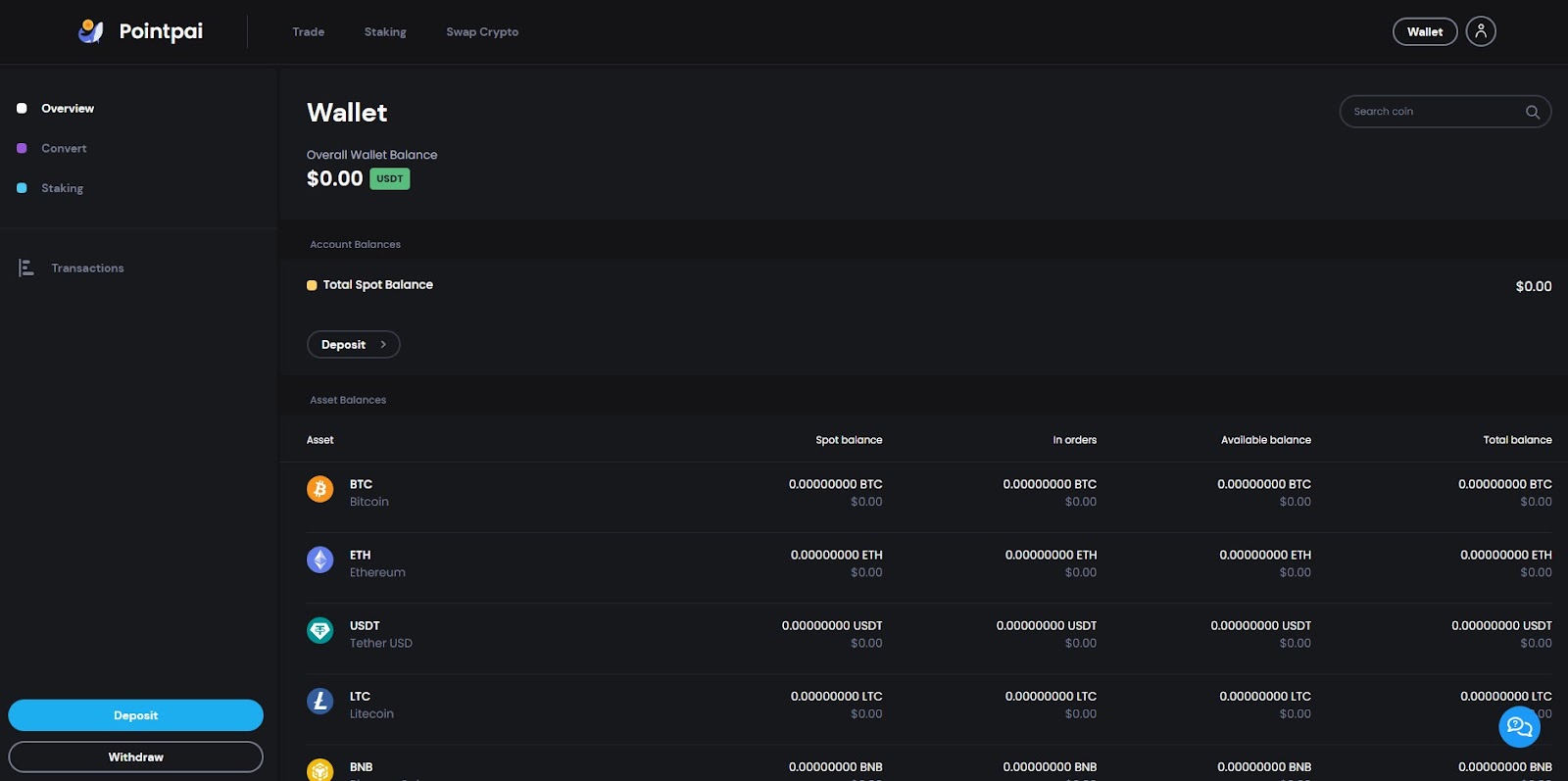Click the BNB coin icon
The width and height of the screenshot is (1568, 781).
point(320,770)
